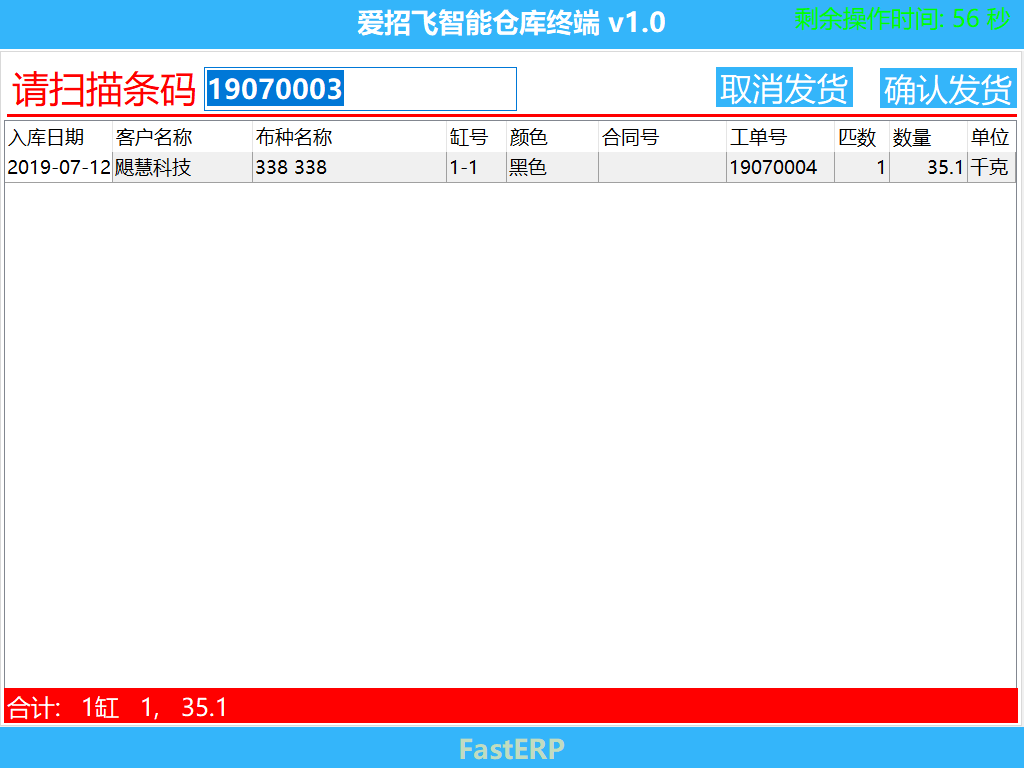The height and width of the screenshot is (768, 1024).
Task: Select the 19070004 work order cell
Action: coord(780,167)
